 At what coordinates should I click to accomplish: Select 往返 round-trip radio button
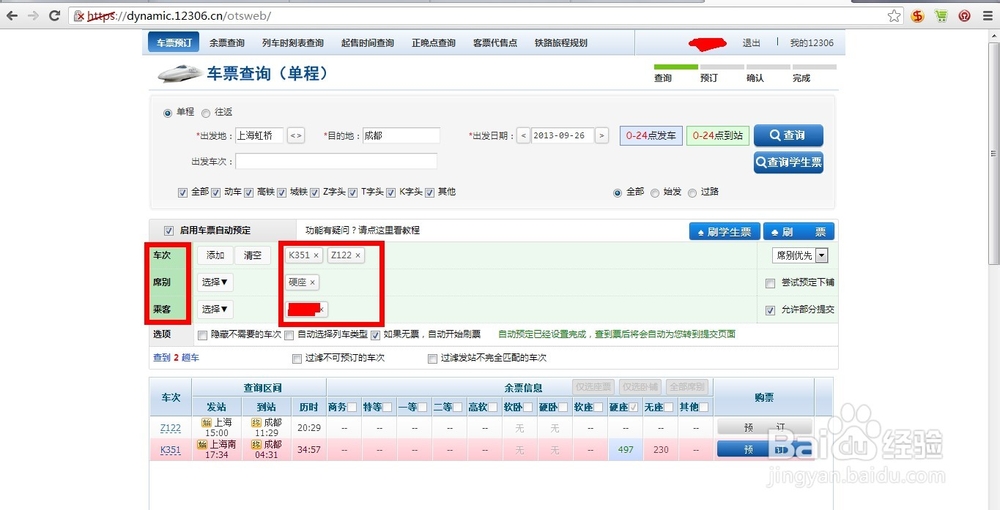coord(205,113)
